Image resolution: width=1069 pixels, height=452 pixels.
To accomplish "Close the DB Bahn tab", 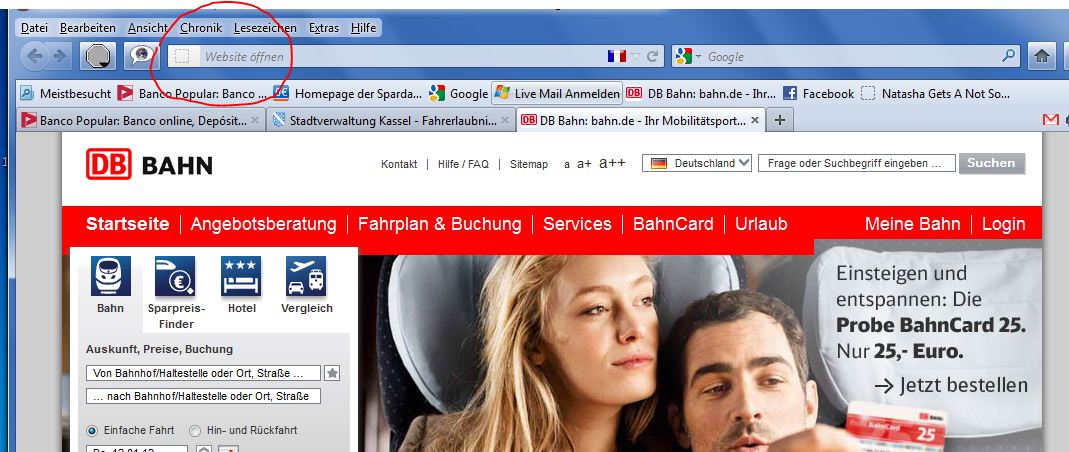I will coord(755,121).
